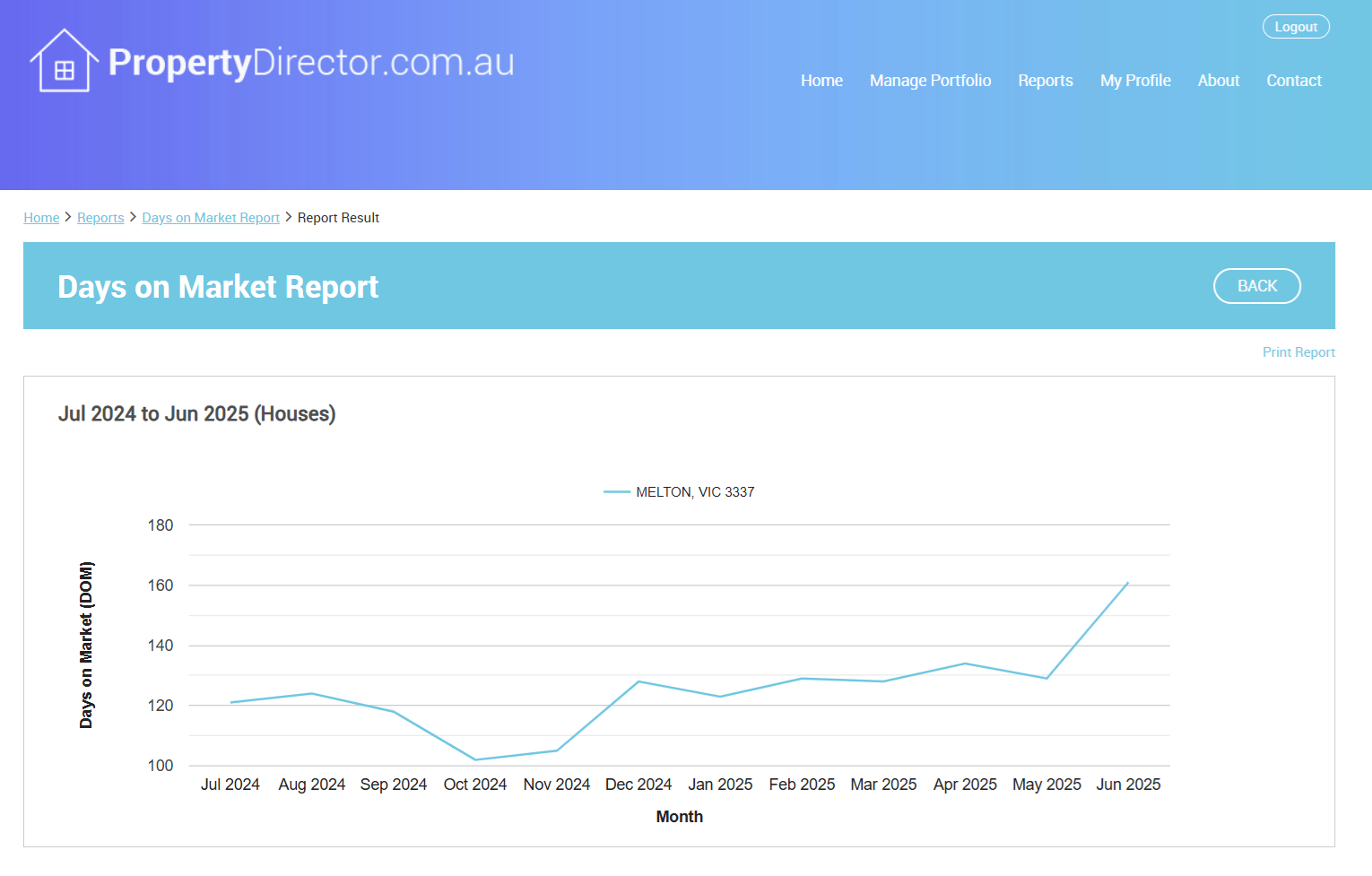This screenshot has width=1372, height=876.
Task: Click the legend line color swatch
Action: (617, 492)
